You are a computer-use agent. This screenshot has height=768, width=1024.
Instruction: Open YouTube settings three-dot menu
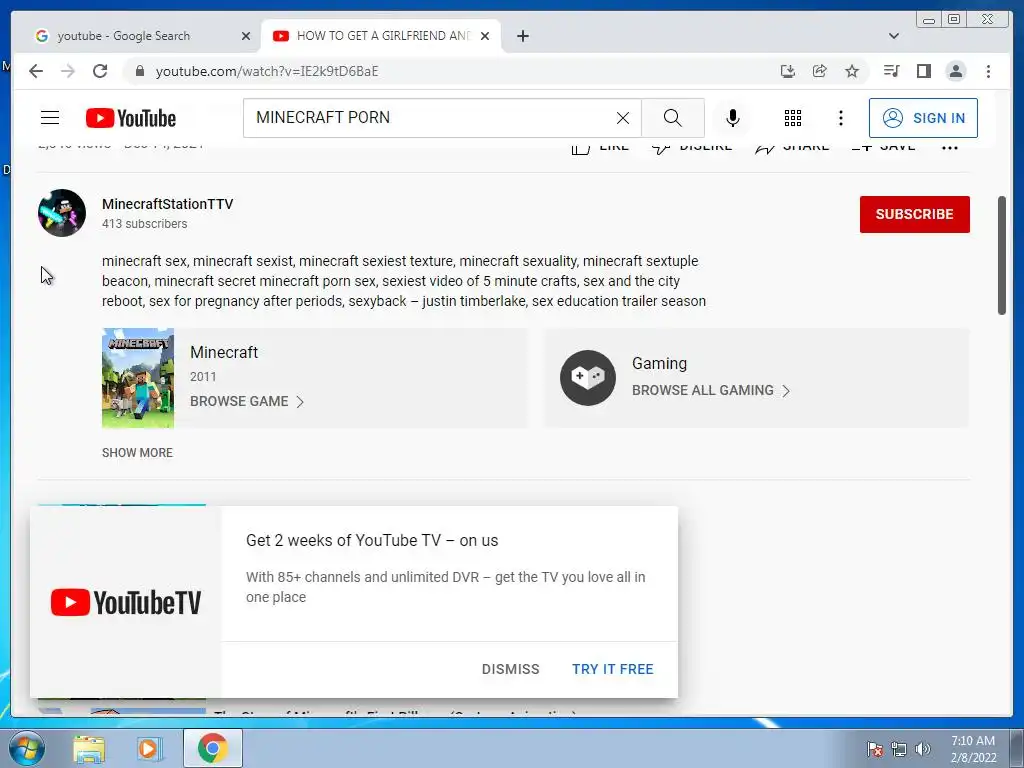tap(840, 118)
